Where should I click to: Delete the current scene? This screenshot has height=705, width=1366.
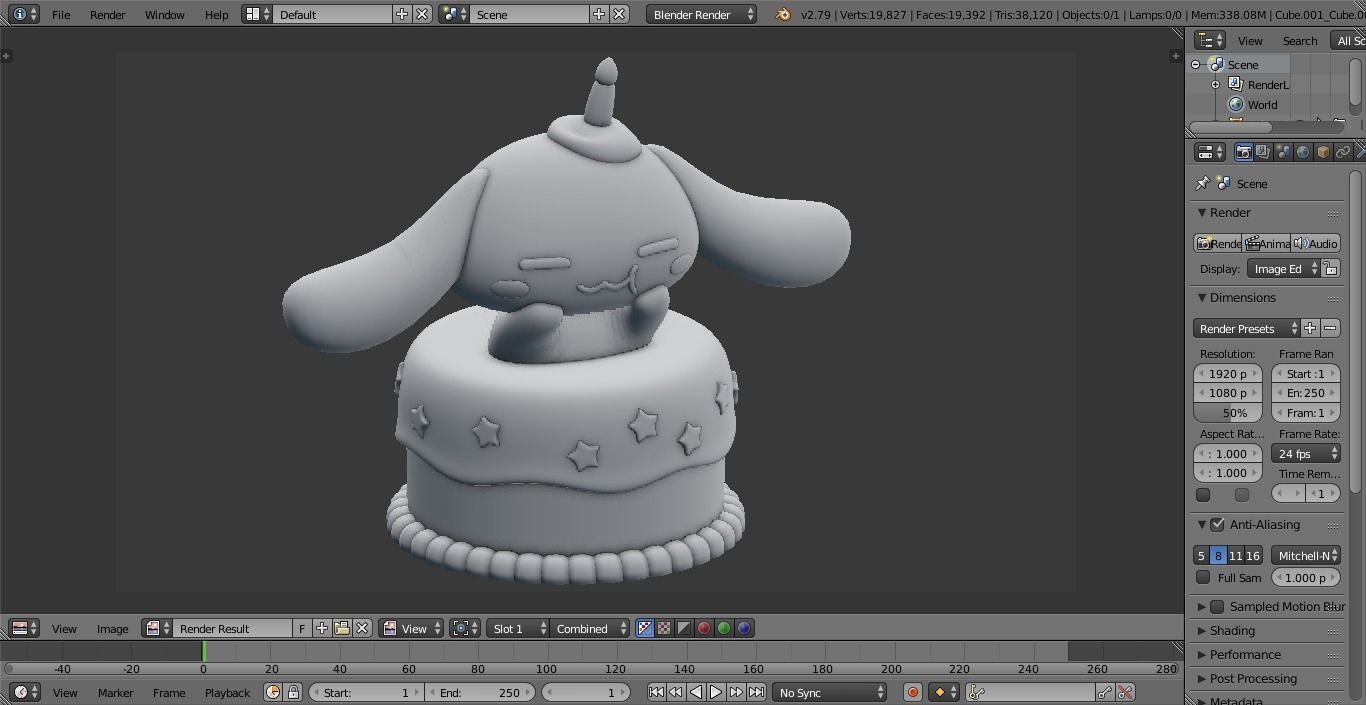(x=619, y=14)
